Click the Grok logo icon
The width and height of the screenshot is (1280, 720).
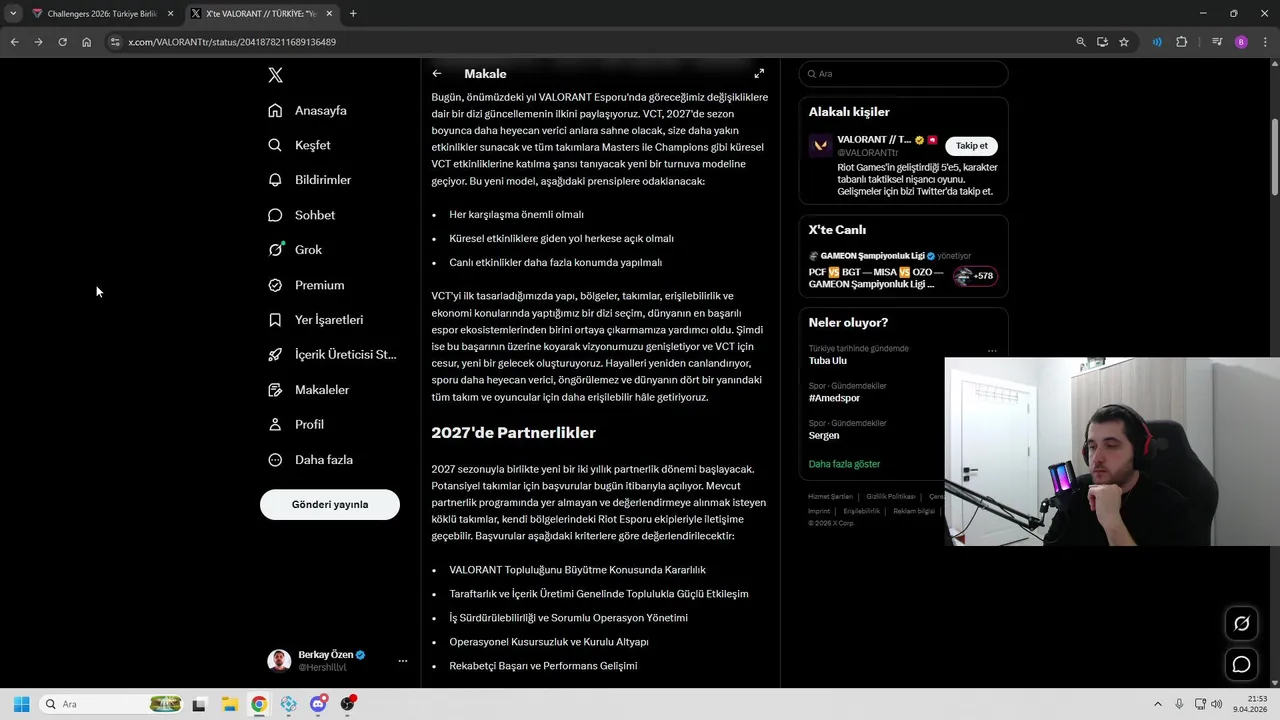point(275,250)
